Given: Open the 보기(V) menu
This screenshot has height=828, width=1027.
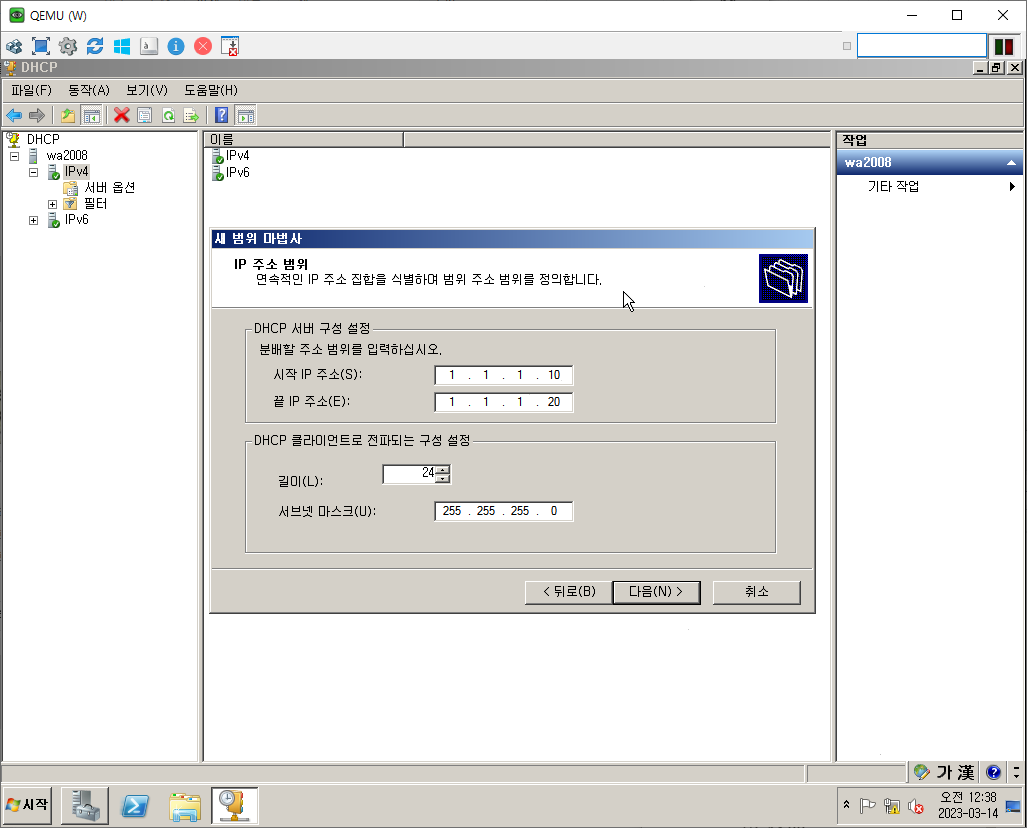Looking at the screenshot, I should (147, 90).
